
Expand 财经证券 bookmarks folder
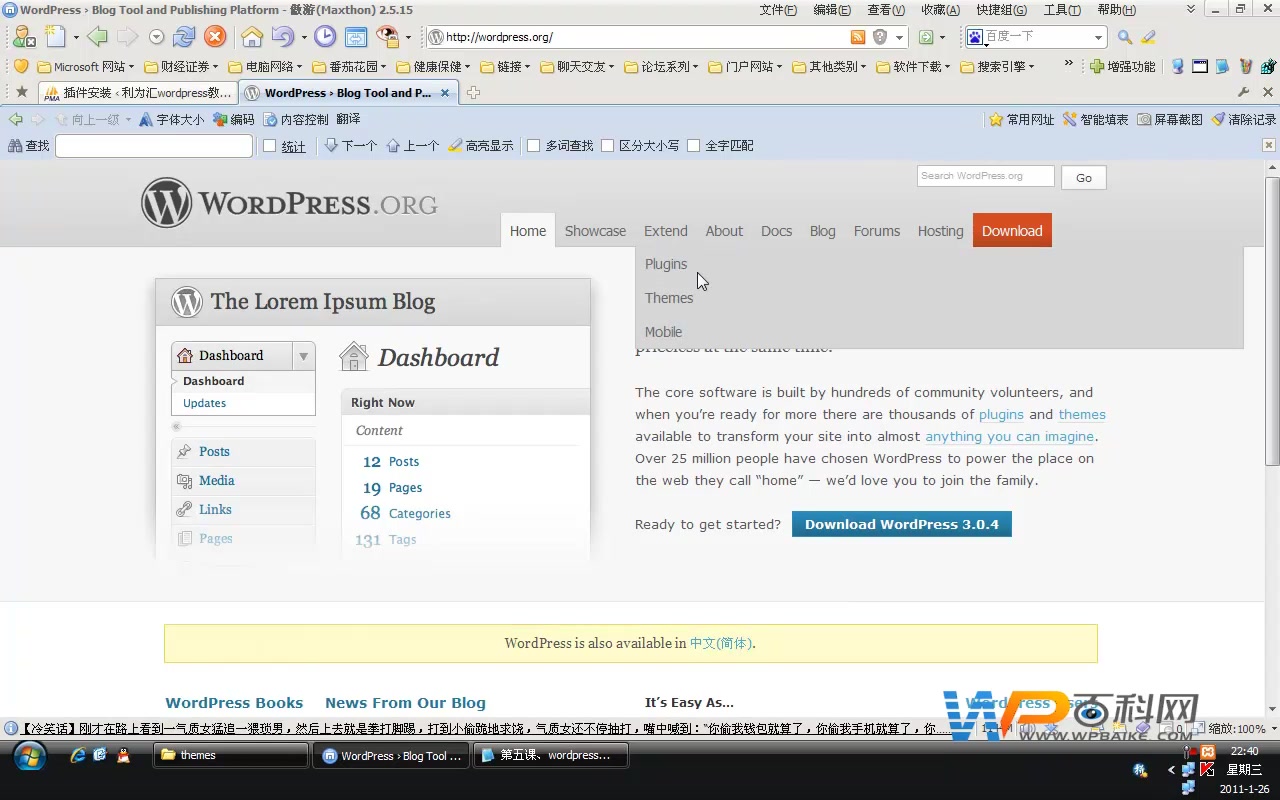pyautogui.click(x=181, y=66)
